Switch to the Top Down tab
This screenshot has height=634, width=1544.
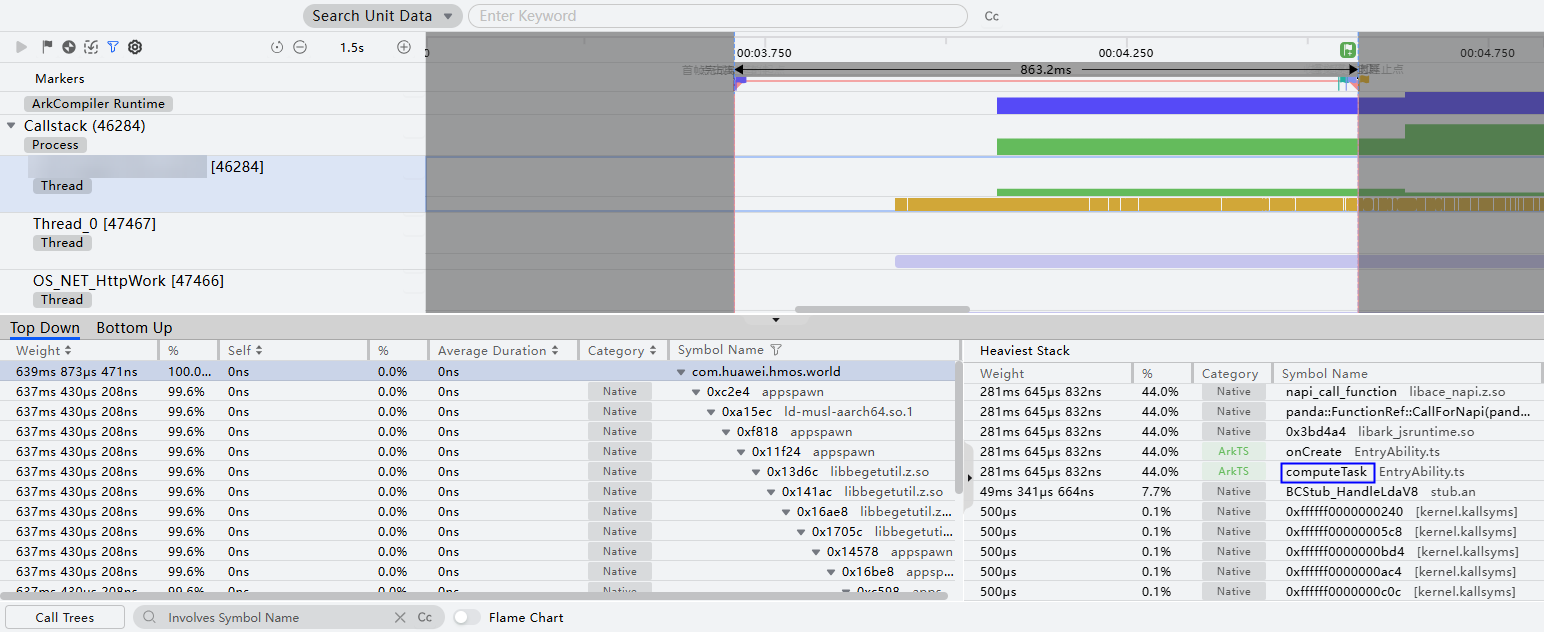45,328
